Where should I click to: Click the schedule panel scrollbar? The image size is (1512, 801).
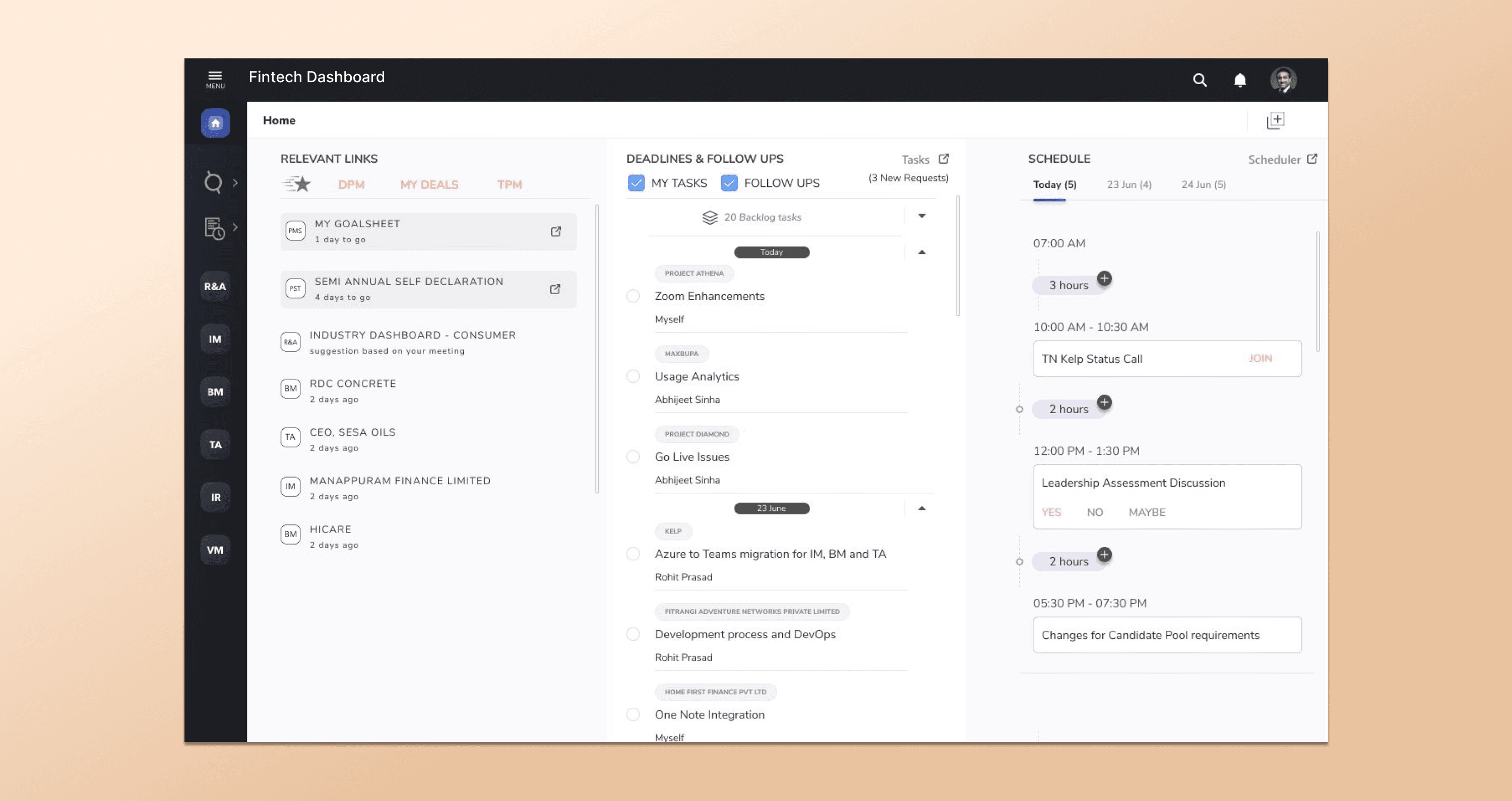[x=1318, y=292]
